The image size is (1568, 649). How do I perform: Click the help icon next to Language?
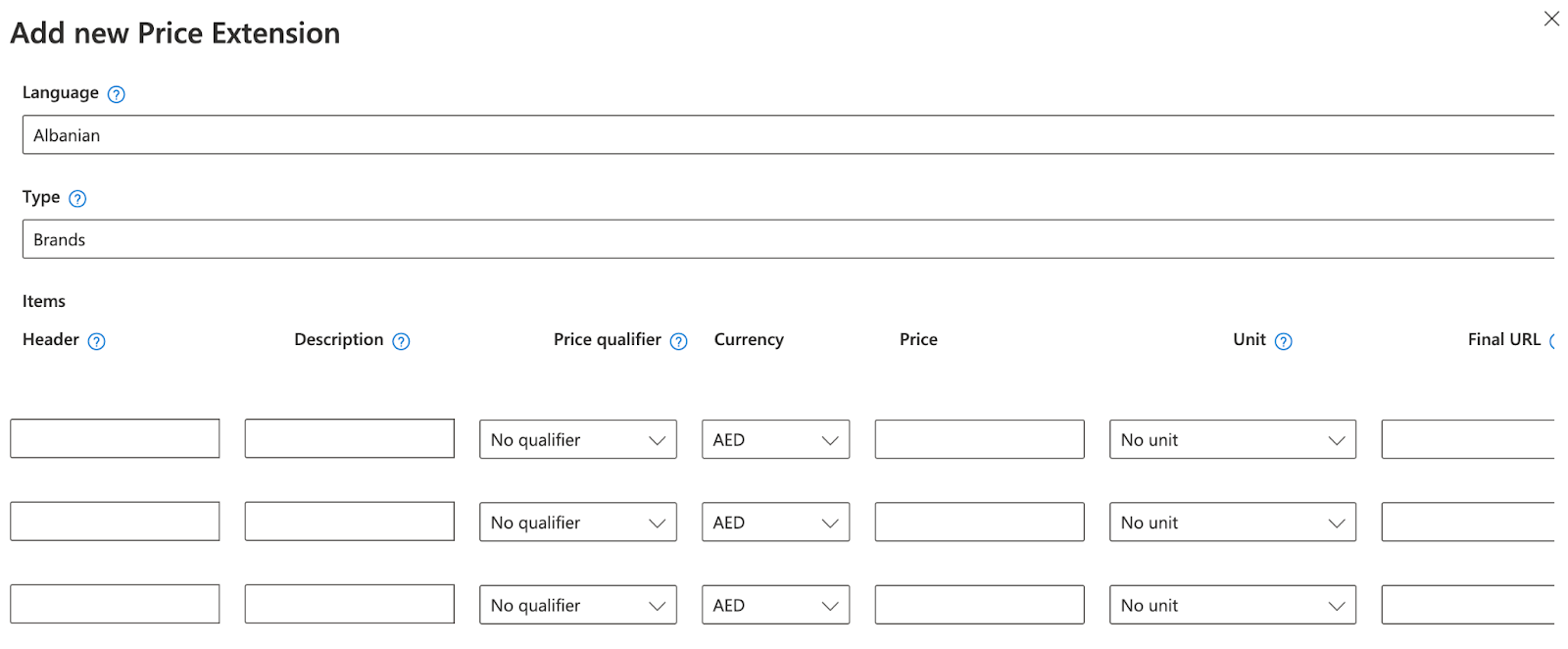[116, 94]
